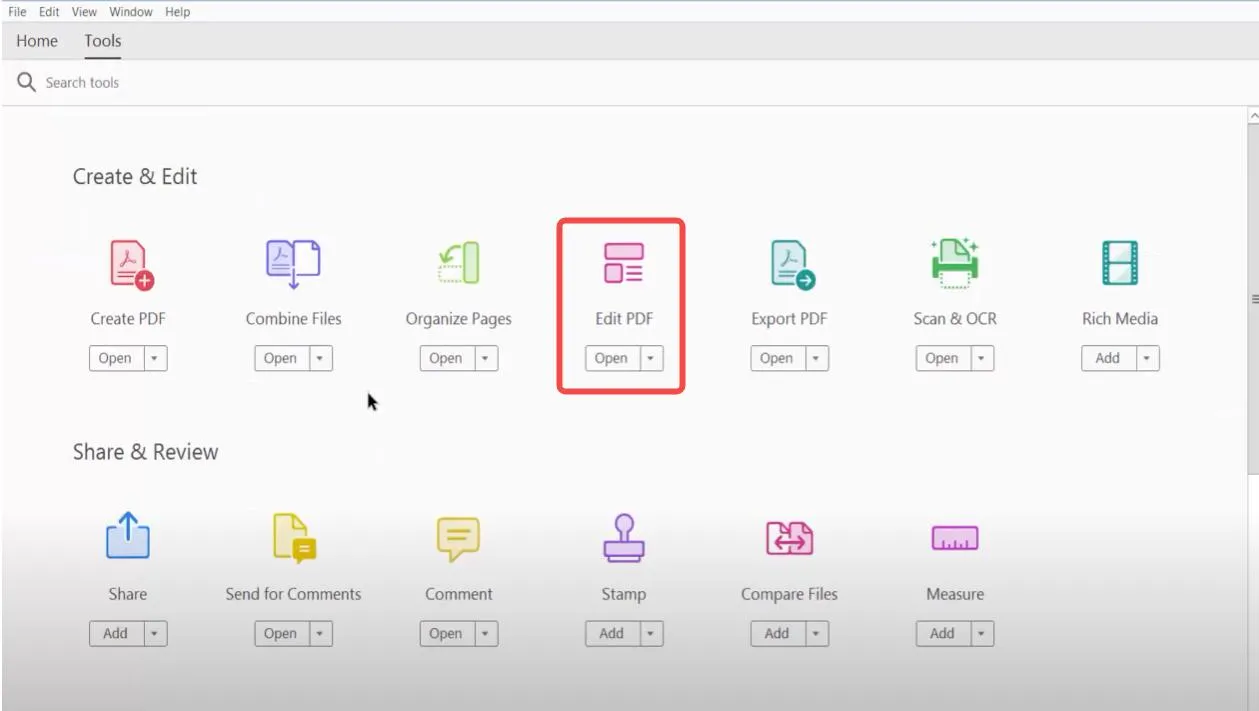Screen dimensions: 1259x711
Task: Open the Window menu
Action: [x=130, y=11]
